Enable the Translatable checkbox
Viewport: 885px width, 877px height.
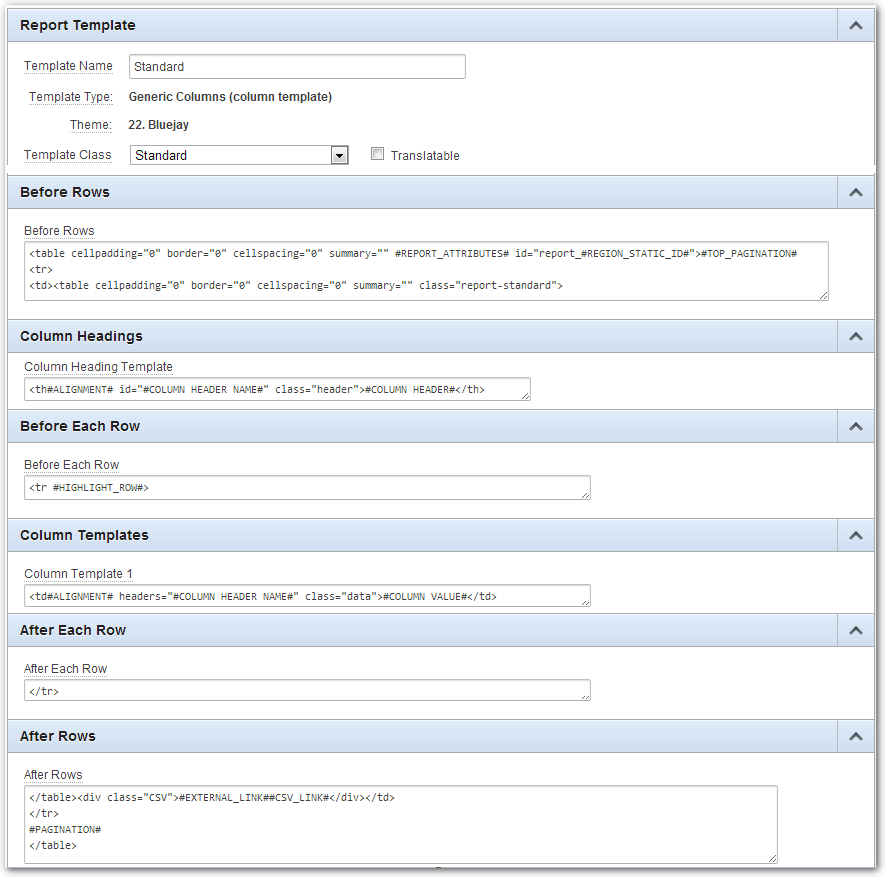coord(377,154)
